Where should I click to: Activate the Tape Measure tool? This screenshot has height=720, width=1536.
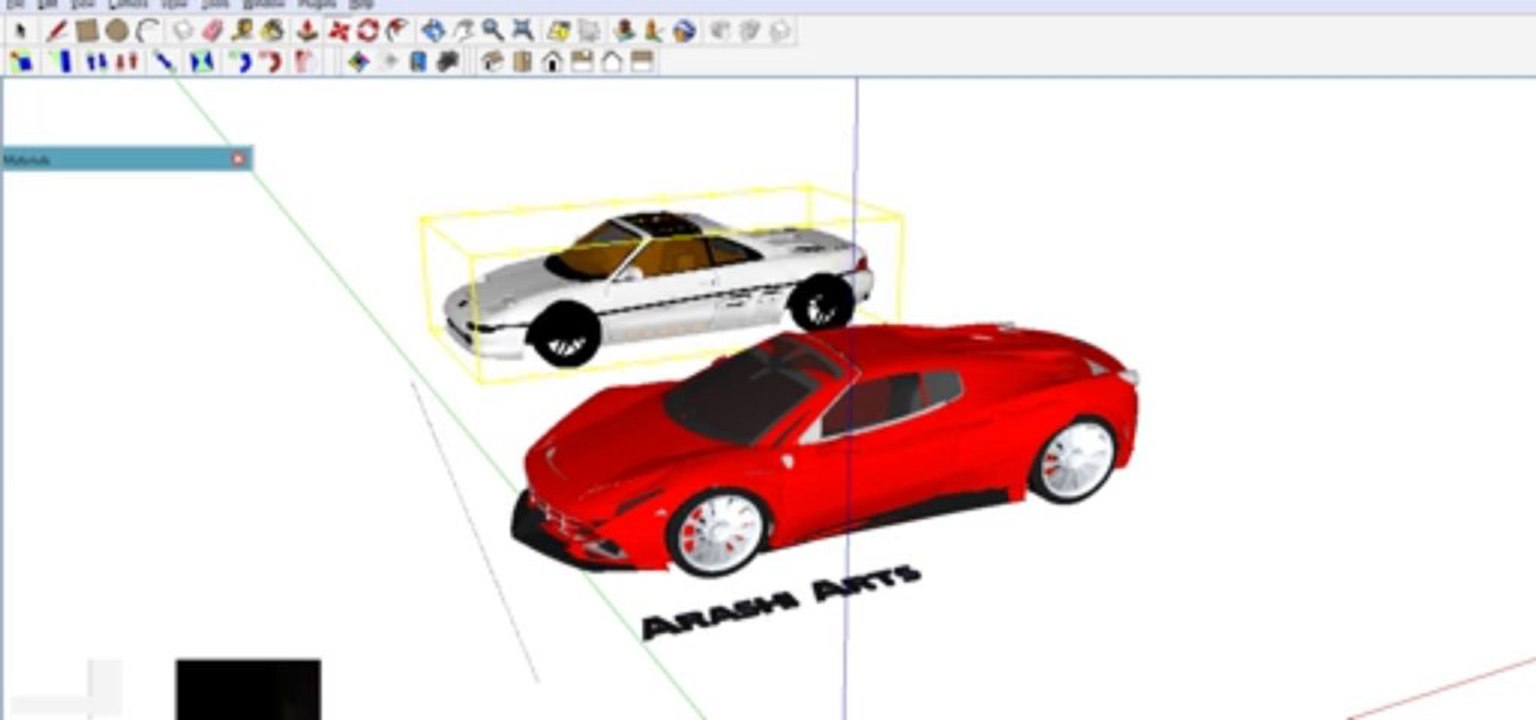(242, 31)
